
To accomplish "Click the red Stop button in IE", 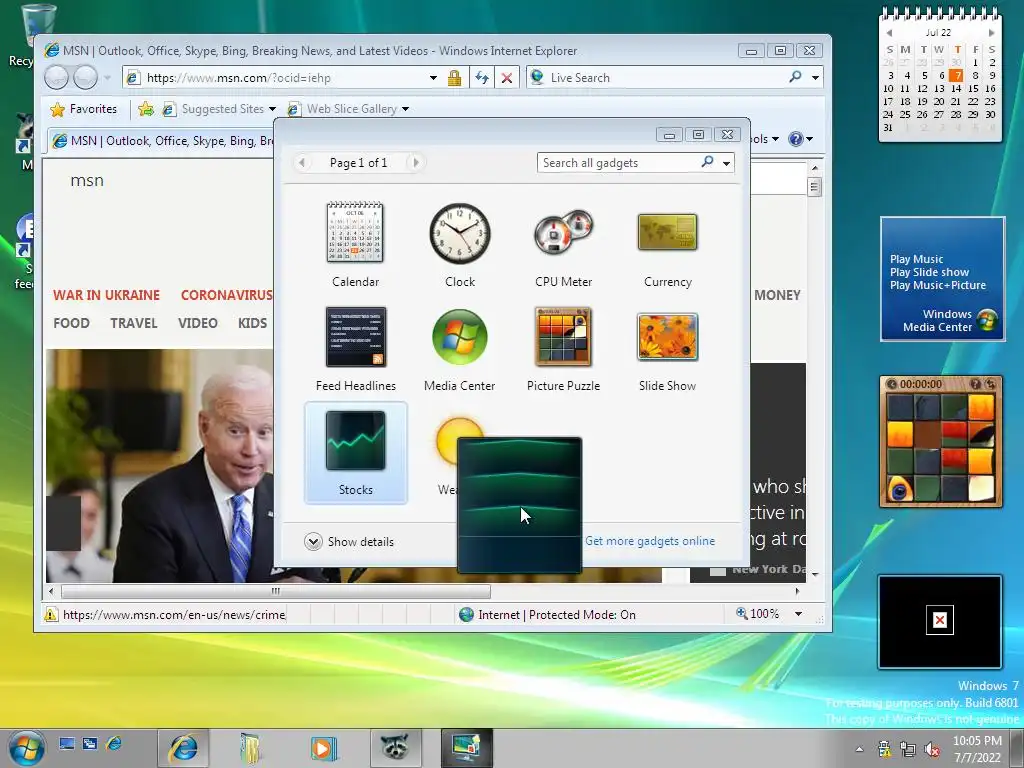I will (x=507, y=78).
